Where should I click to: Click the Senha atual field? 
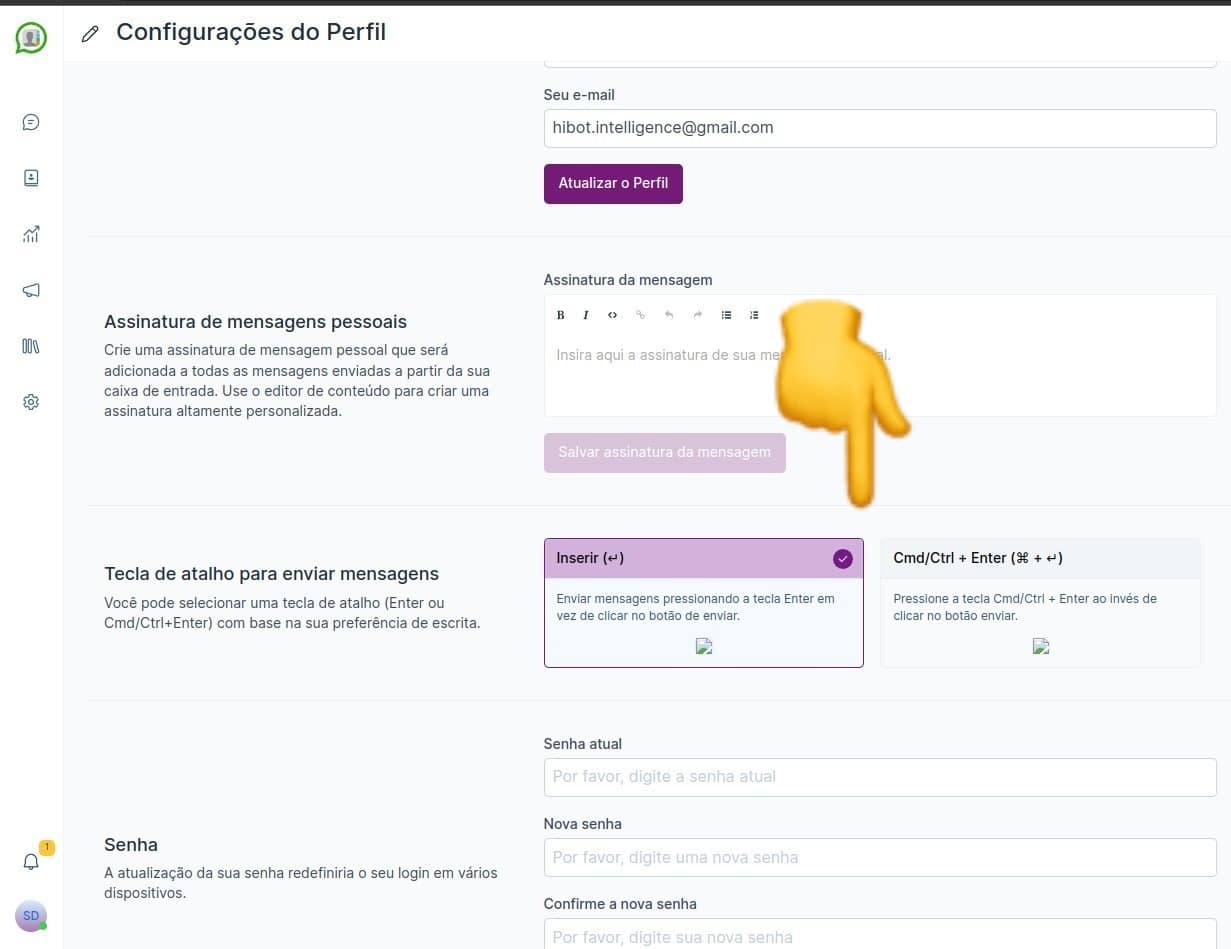point(879,777)
